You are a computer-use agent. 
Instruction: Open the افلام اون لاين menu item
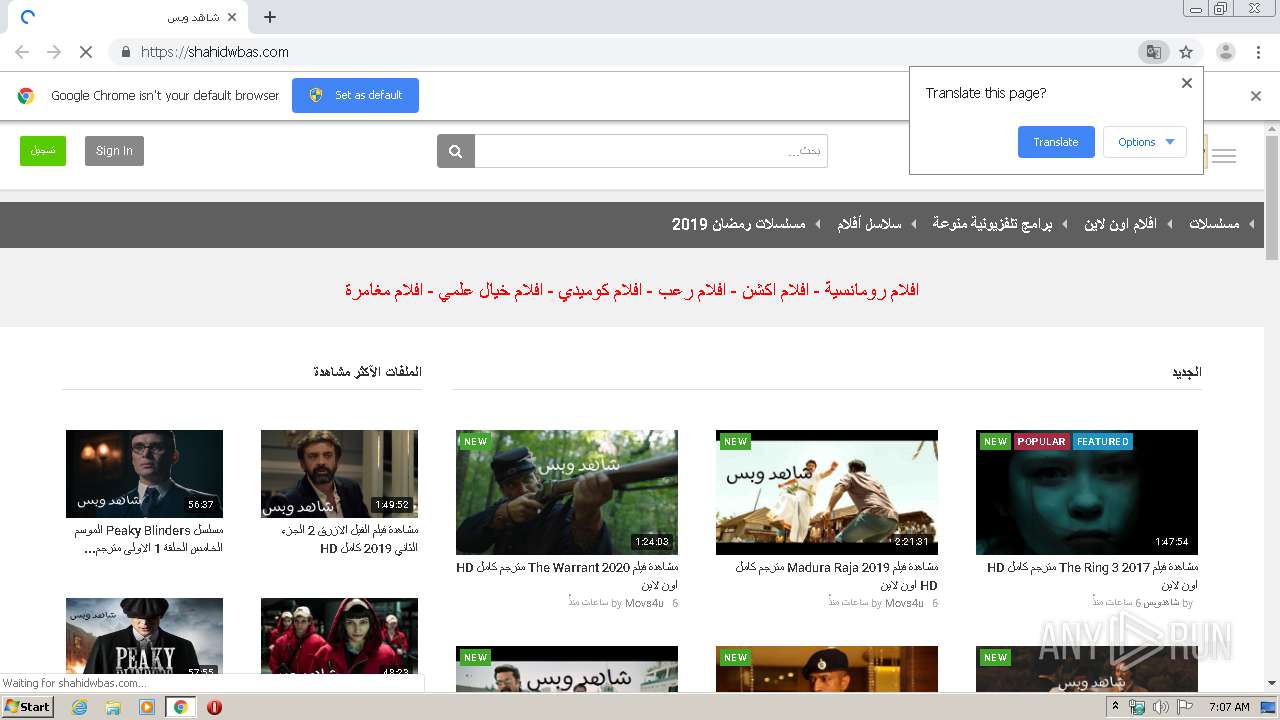(1120, 224)
